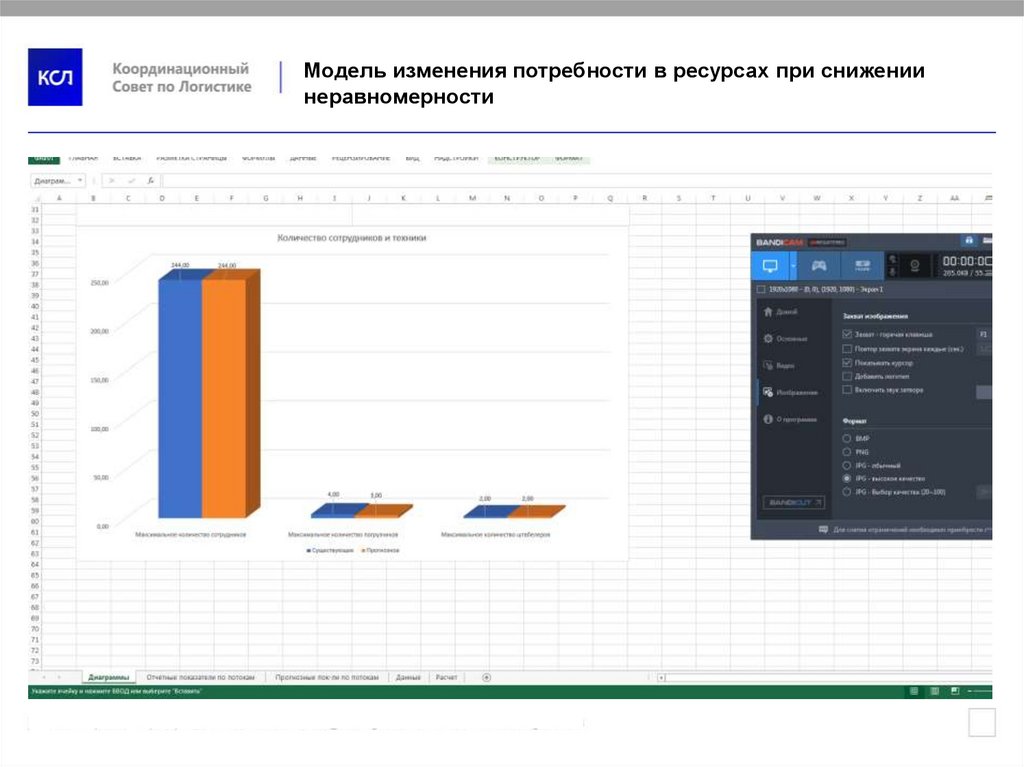Select Bandicam HDMI device recording mode icon
Image resolution: width=1024 pixels, height=767 pixels.
coord(861,266)
